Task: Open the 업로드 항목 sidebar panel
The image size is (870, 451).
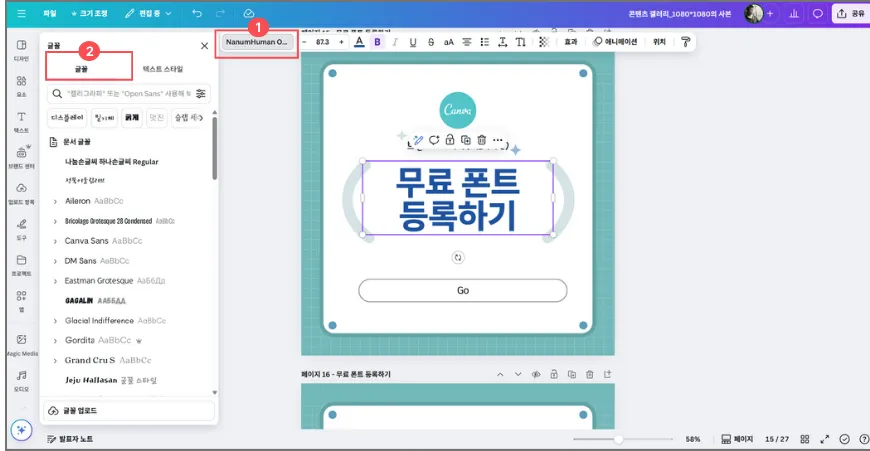Action: 22,194
